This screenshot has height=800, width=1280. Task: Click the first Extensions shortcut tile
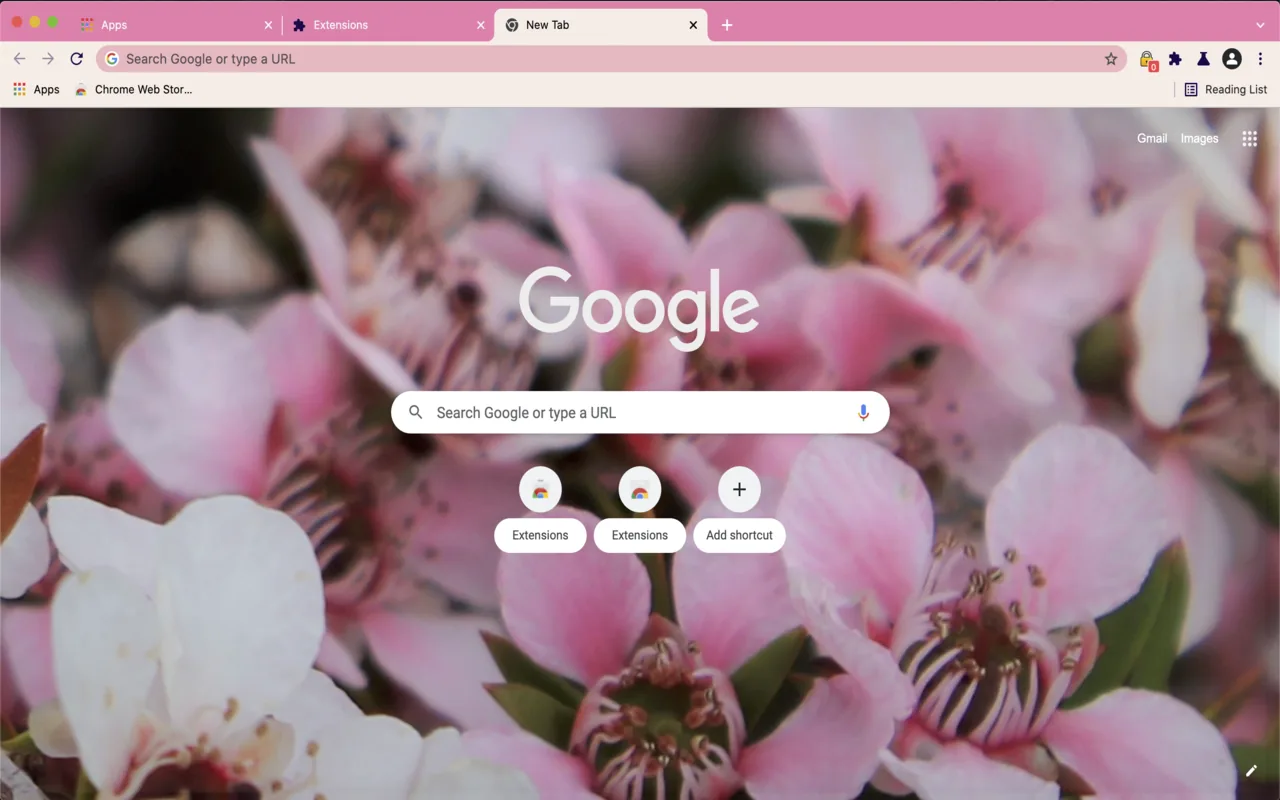[x=540, y=508]
